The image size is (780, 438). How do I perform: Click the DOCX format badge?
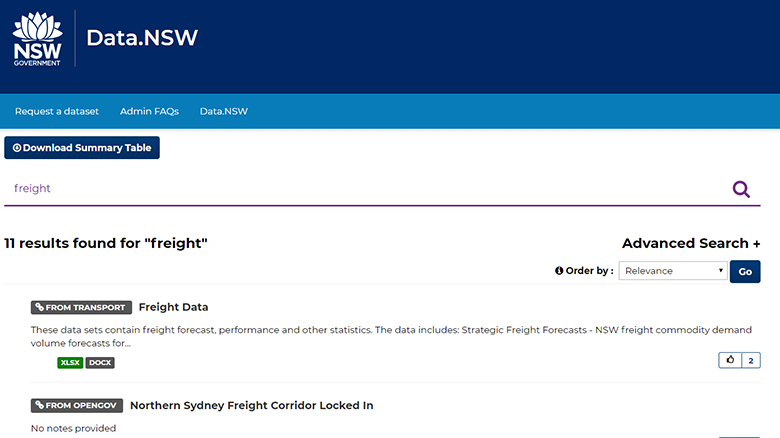[x=100, y=362]
